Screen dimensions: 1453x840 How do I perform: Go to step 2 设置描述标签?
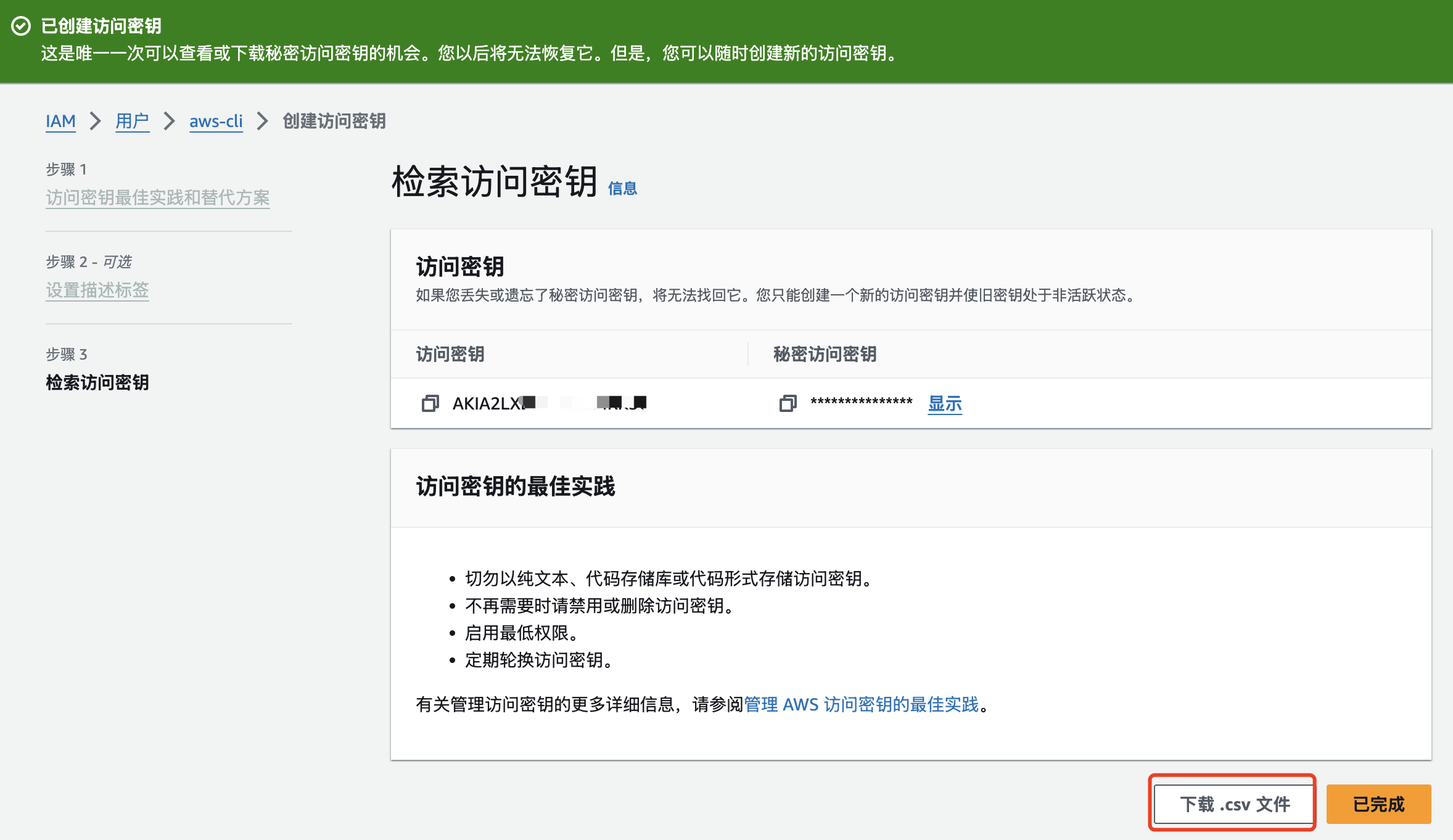coord(97,290)
